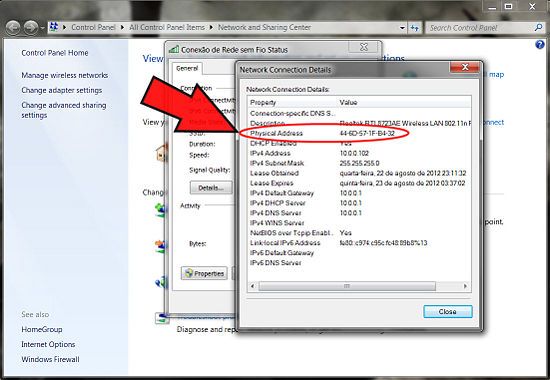Select the IPv4 DNS Server row
The width and height of the screenshot is (550, 380).
point(359,213)
